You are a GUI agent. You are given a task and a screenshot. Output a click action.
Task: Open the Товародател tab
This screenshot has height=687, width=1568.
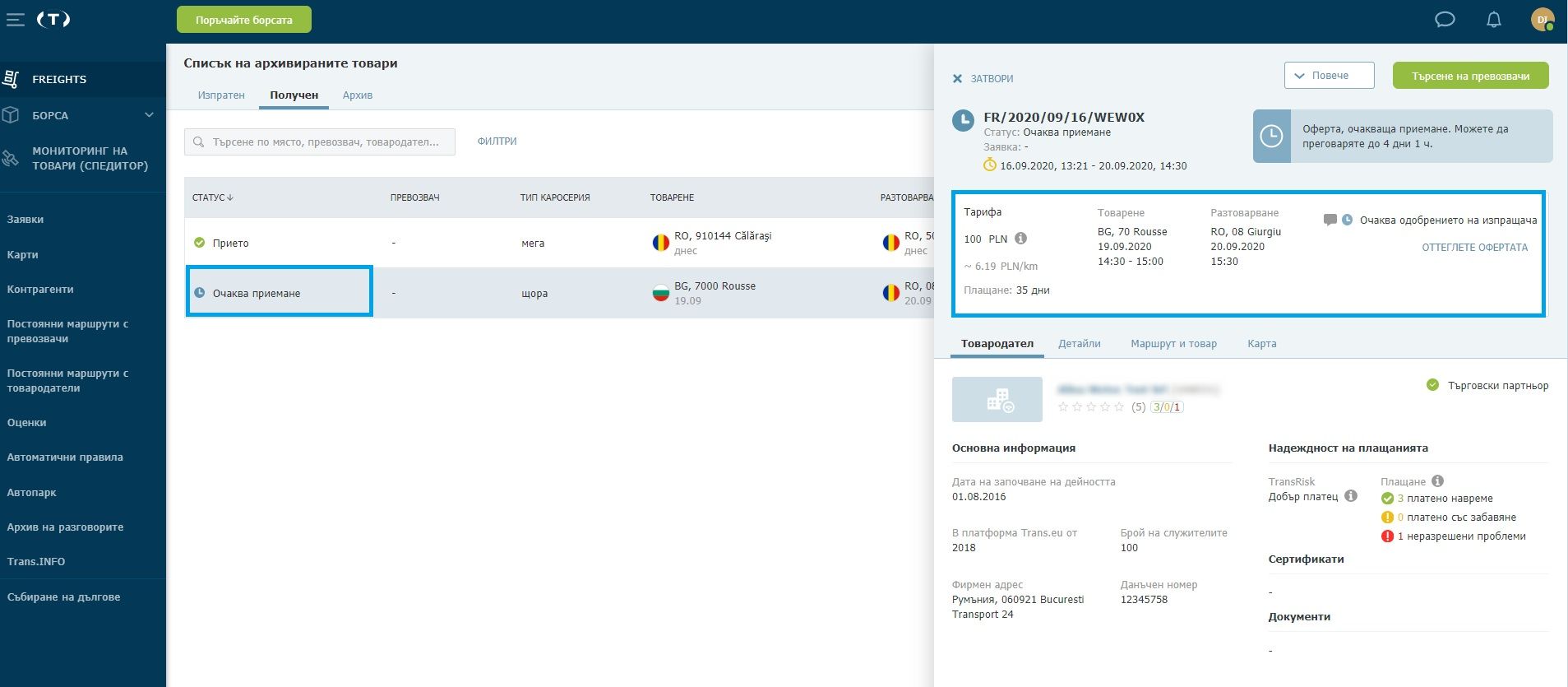click(997, 344)
